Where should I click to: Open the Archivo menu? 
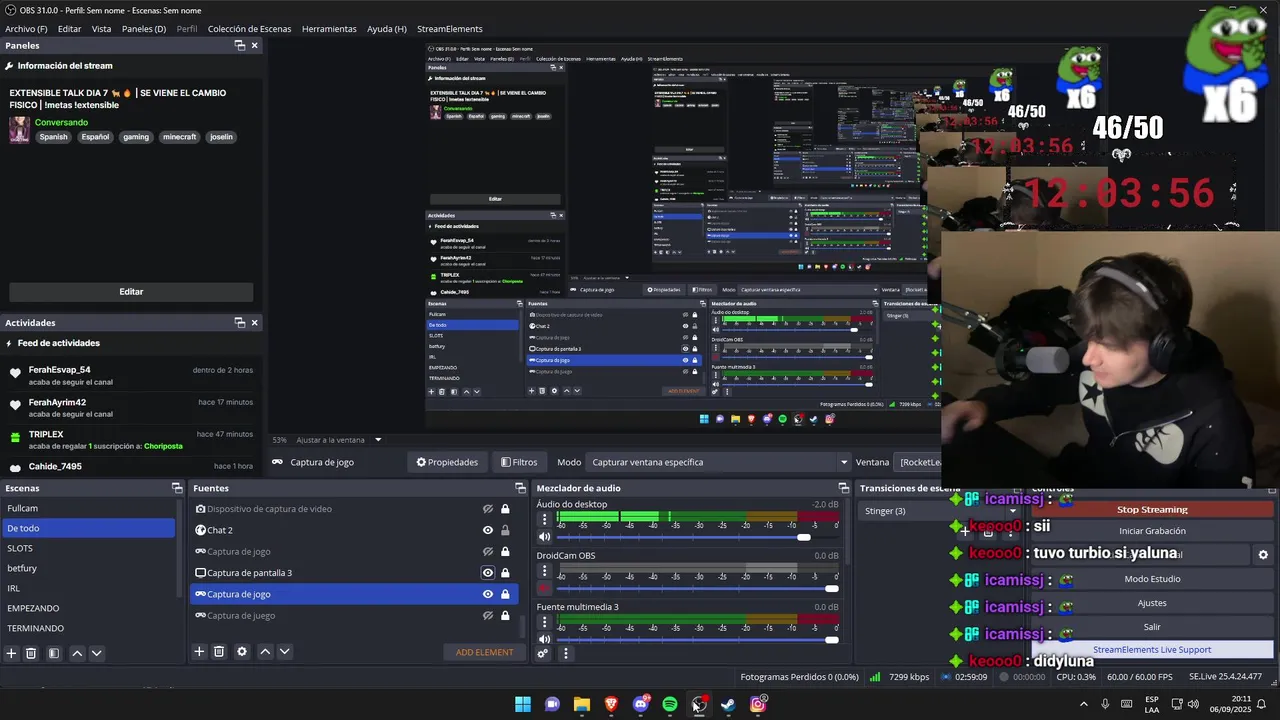pyautogui.click(x=26, y=29)
